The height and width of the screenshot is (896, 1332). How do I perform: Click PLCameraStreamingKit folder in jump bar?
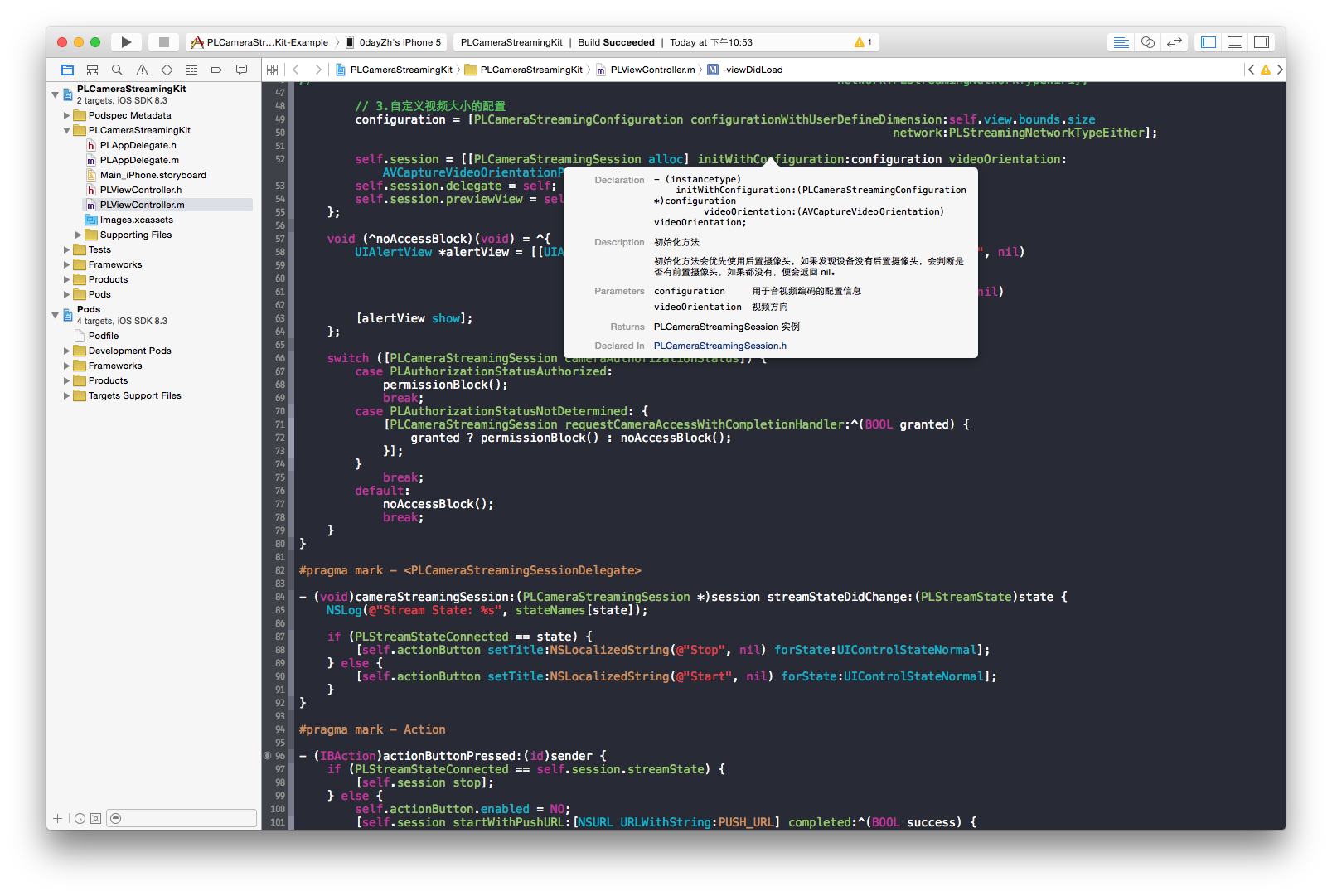coord(524,70)
